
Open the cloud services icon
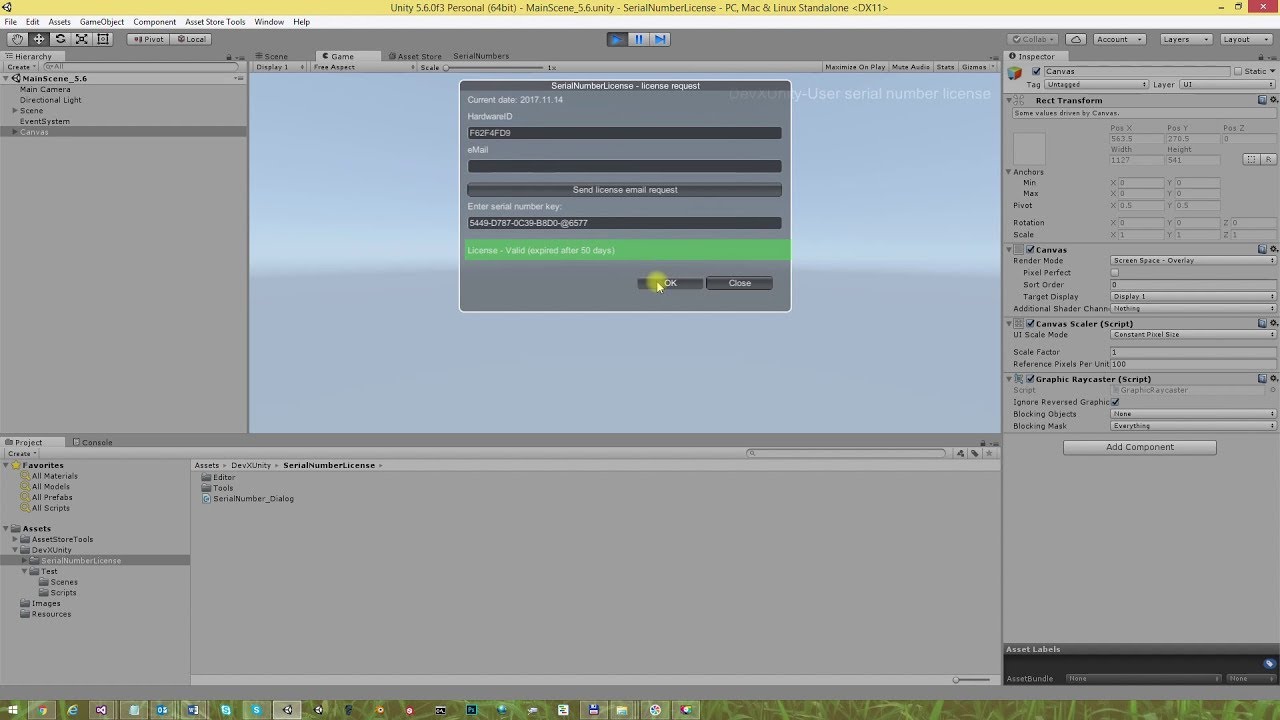pos(1076,39)
